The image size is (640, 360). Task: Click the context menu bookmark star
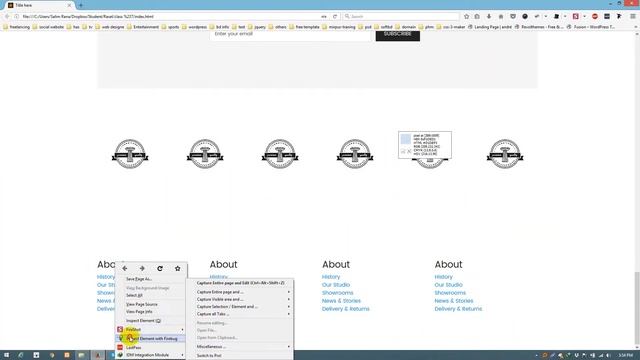[x=178, y=269]
